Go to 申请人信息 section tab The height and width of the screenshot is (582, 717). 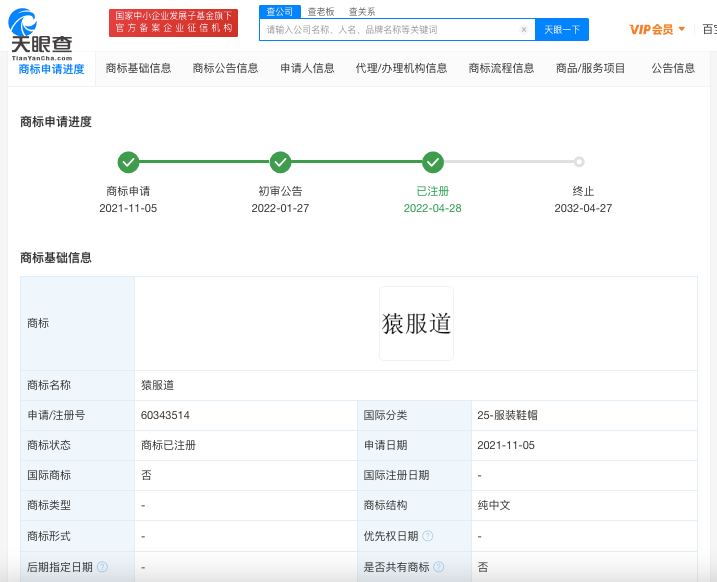(307, 68)
